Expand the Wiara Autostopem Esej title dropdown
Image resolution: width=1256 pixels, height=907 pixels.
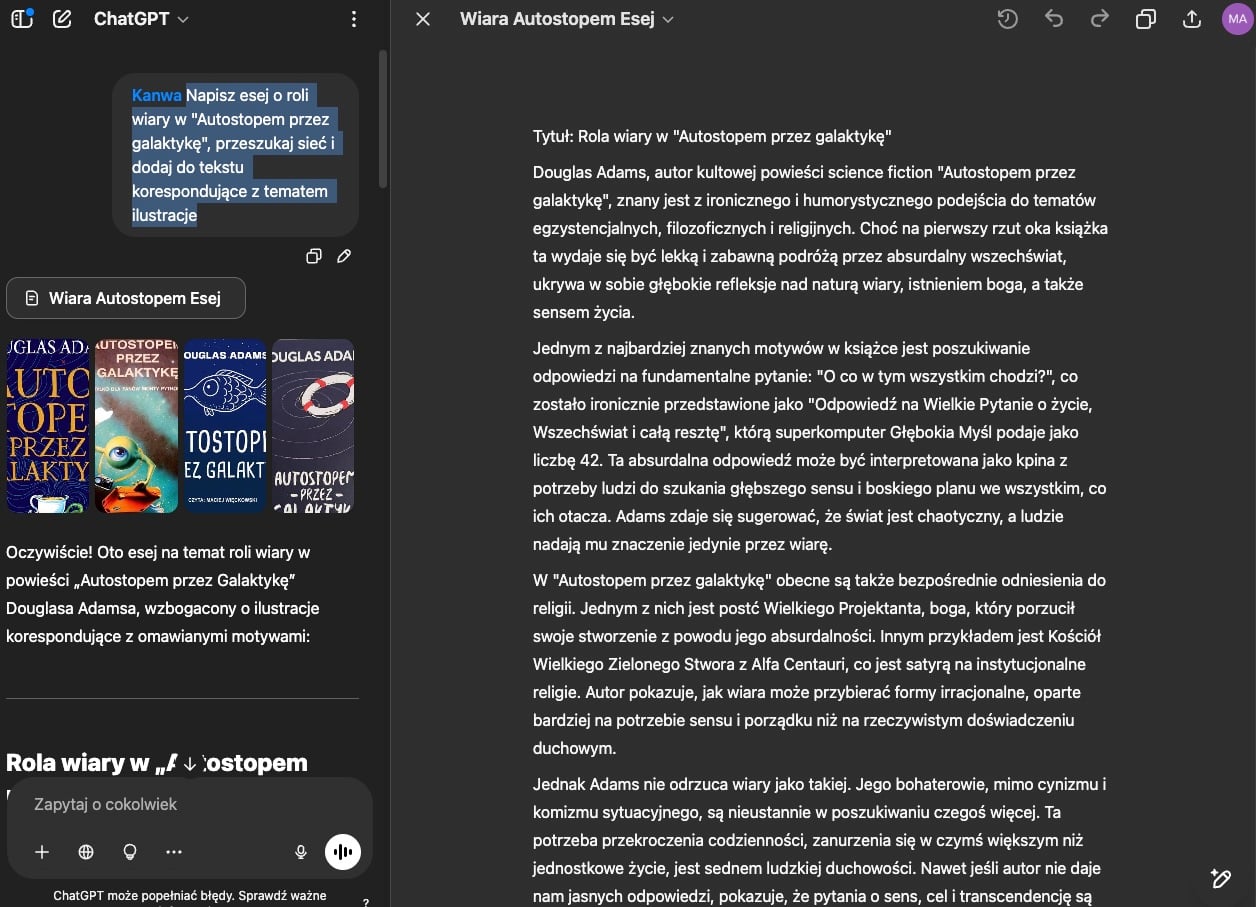(567, 19)
